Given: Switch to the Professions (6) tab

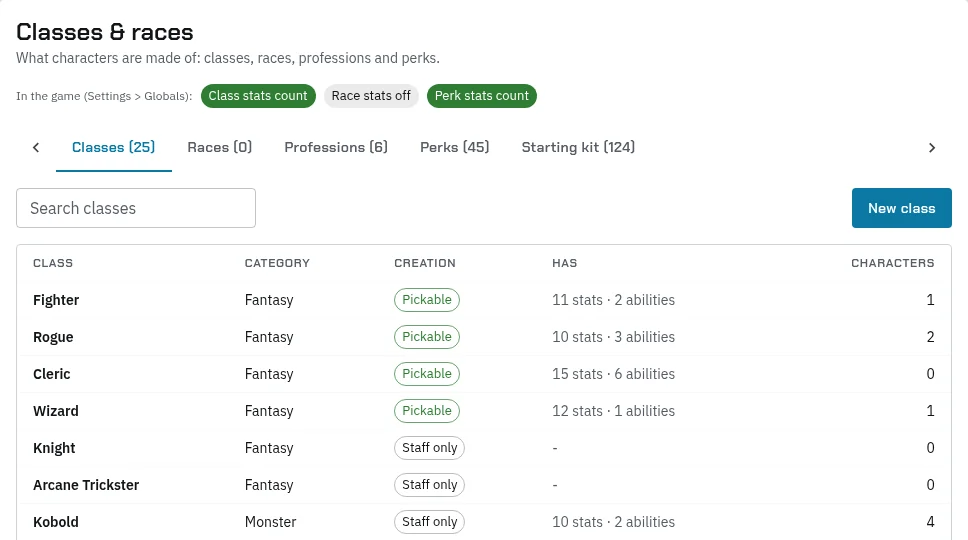Looking at the screenshot, I should pos(336,147).
